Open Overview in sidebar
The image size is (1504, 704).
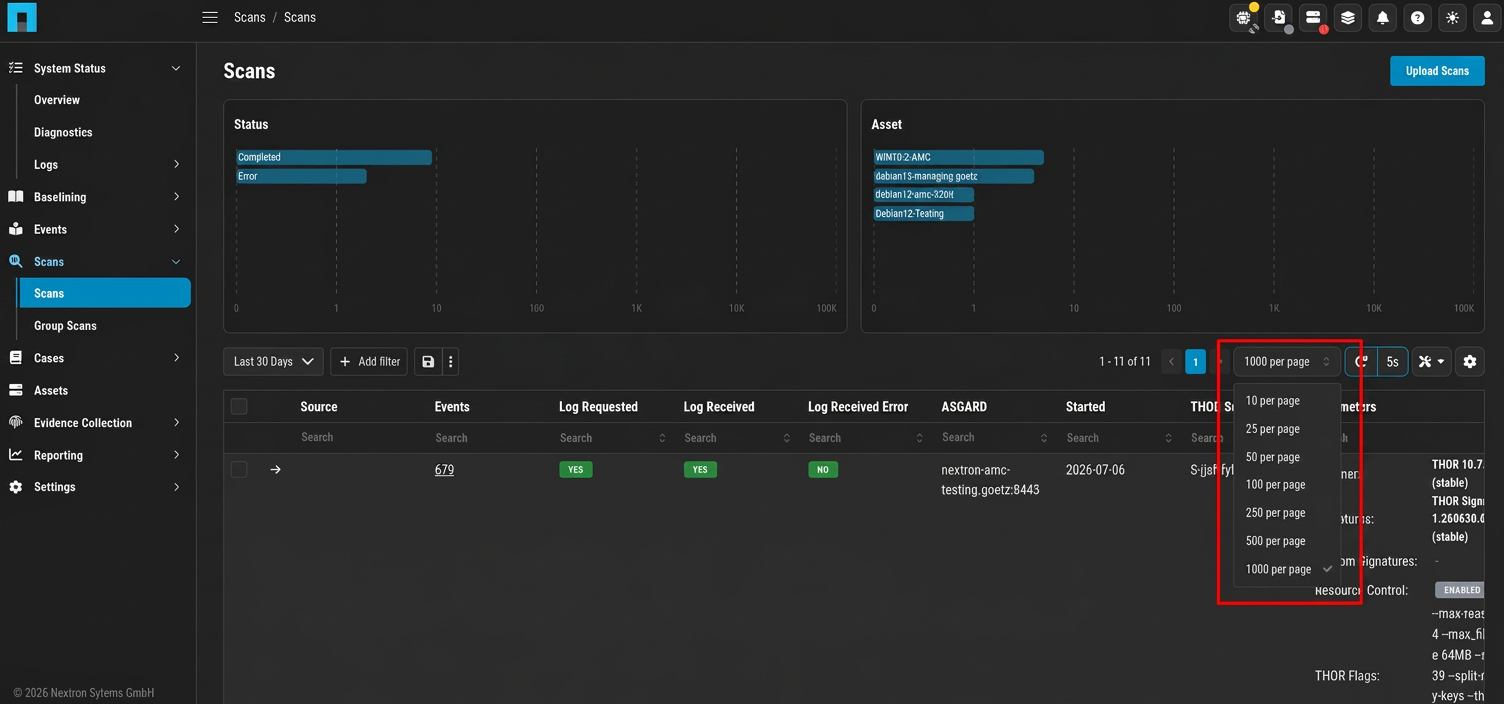(57, 100)
